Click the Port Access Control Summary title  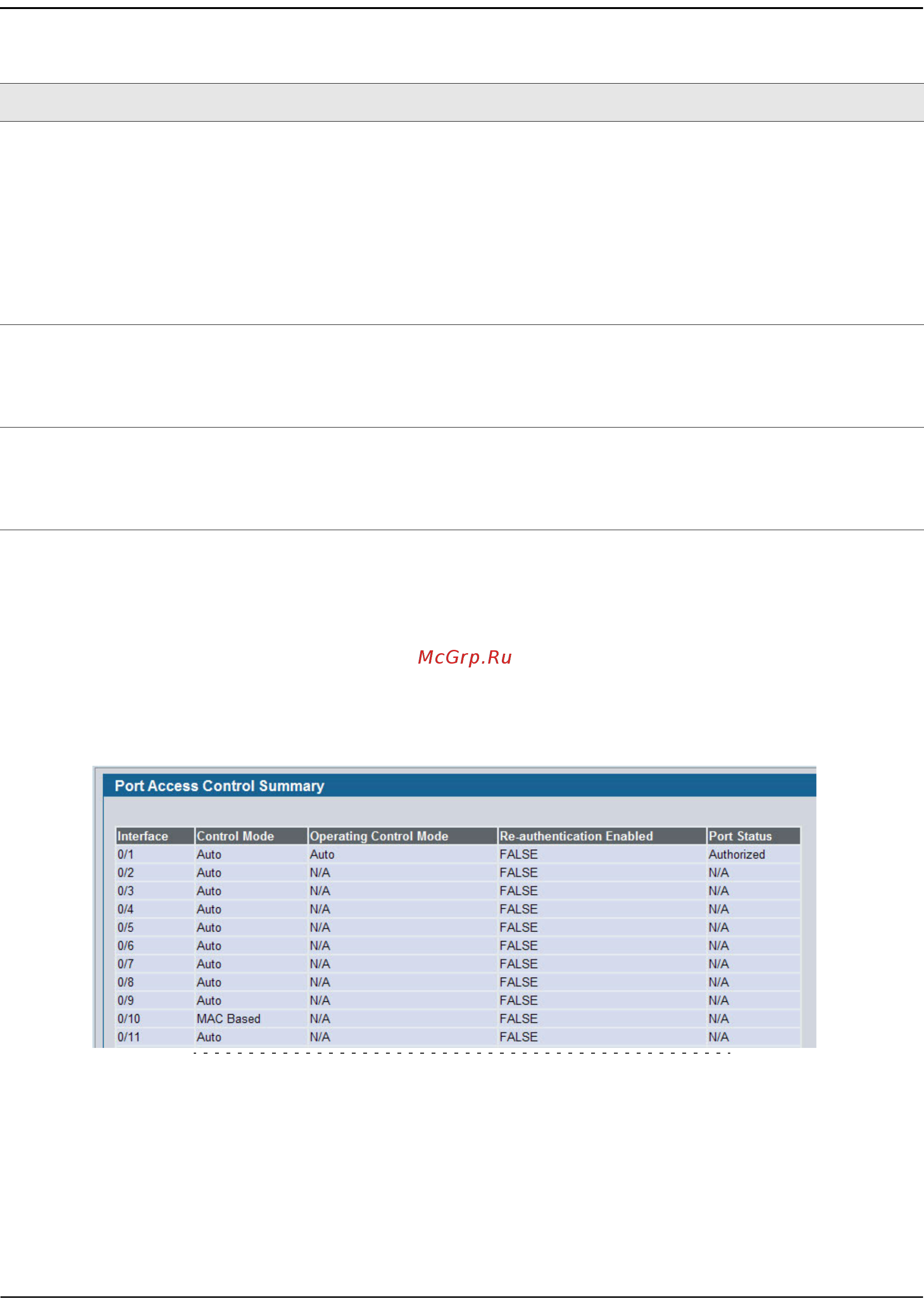(219, 786)
